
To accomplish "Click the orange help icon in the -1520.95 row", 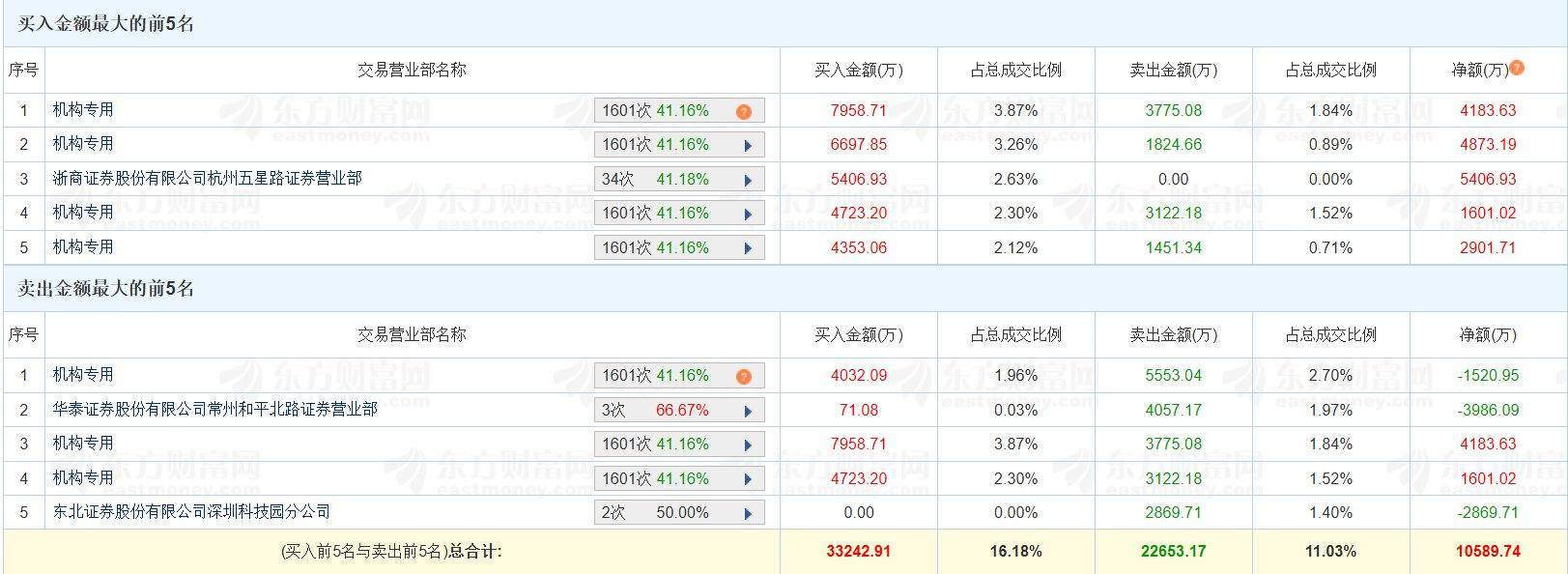I will click(x=743, y=376).
